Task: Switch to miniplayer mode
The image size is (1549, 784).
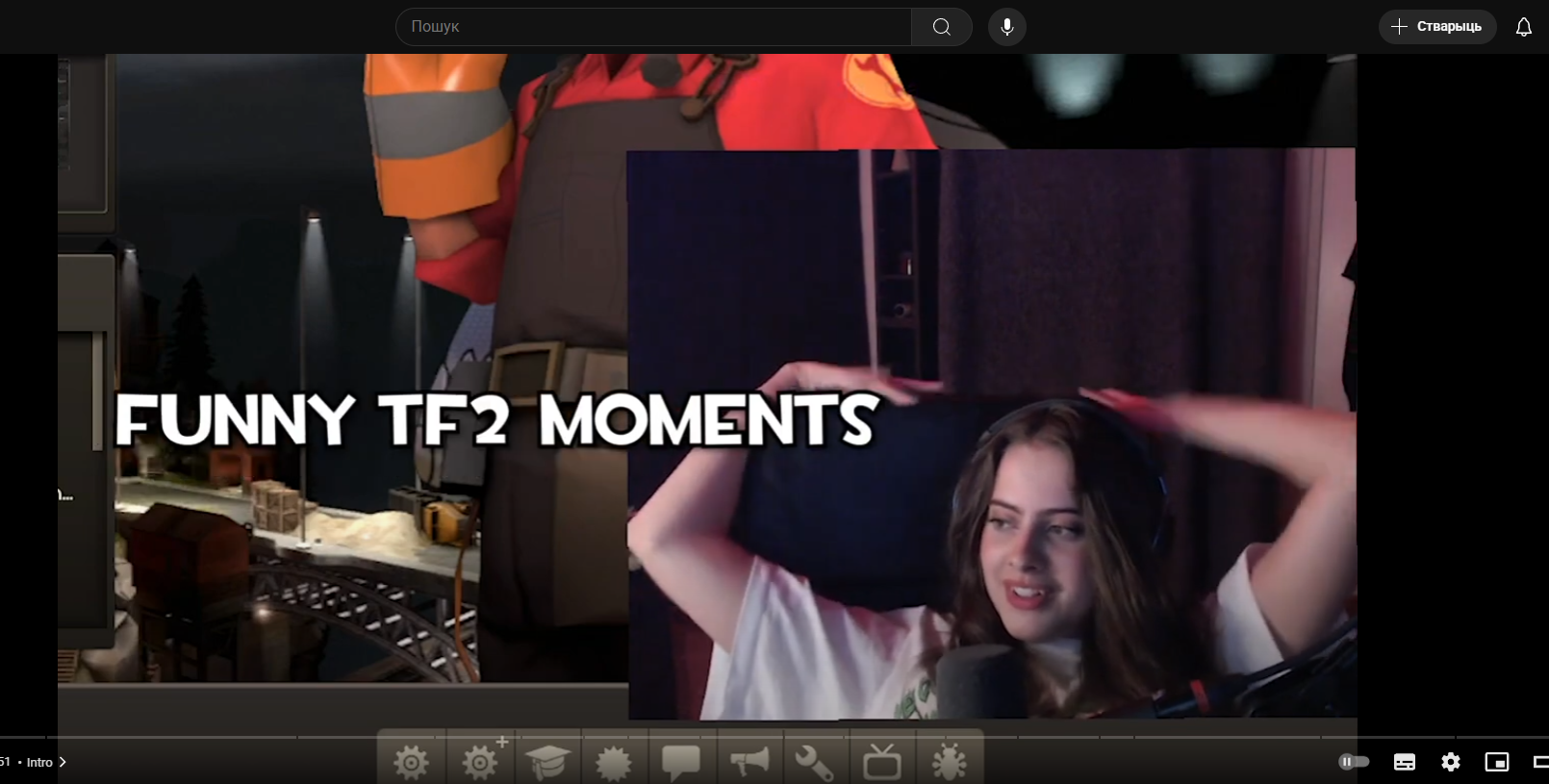Action: (x=1497, y=762)
